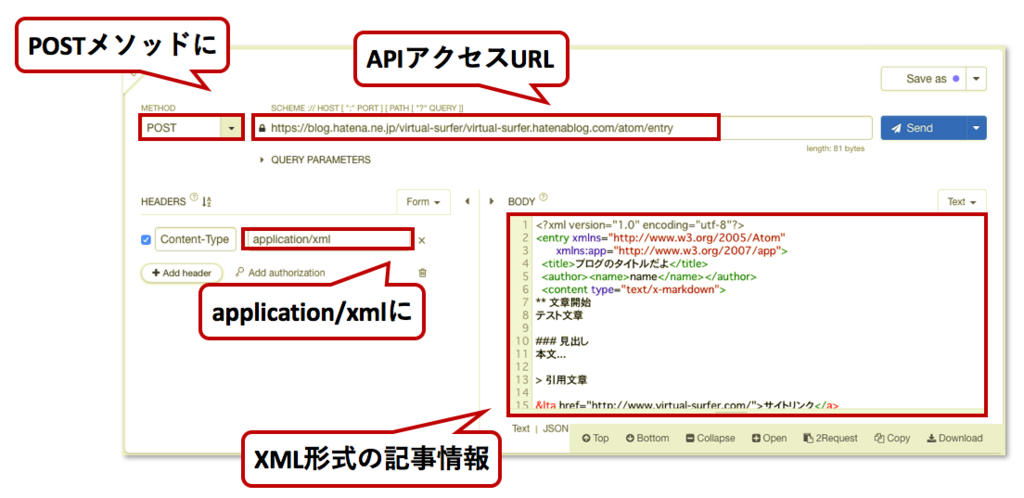Copy the body with Copy button
Viewport: 1024px width, 498px height.
click(891, 438)
